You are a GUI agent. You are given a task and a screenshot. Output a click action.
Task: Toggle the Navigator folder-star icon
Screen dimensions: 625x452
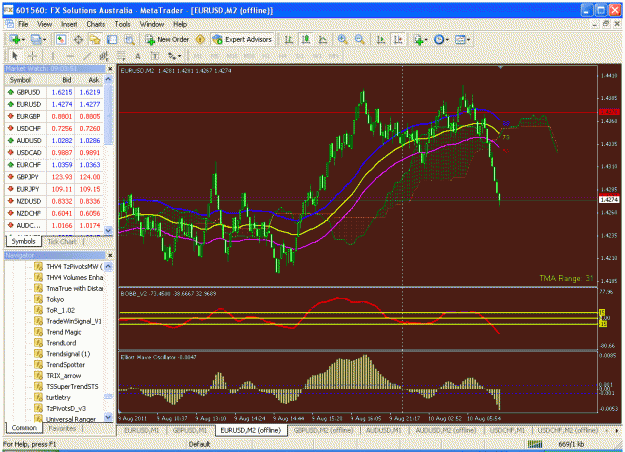click(x=95, y=39)
